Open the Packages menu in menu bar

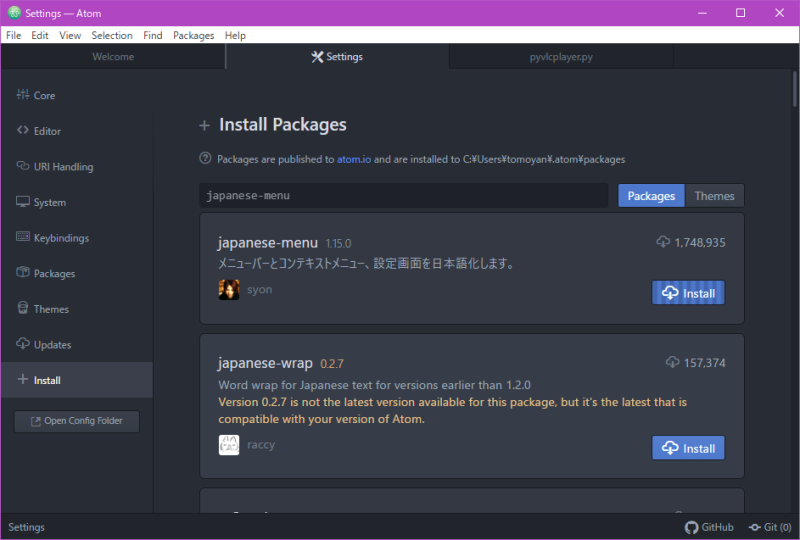[193, 35]
